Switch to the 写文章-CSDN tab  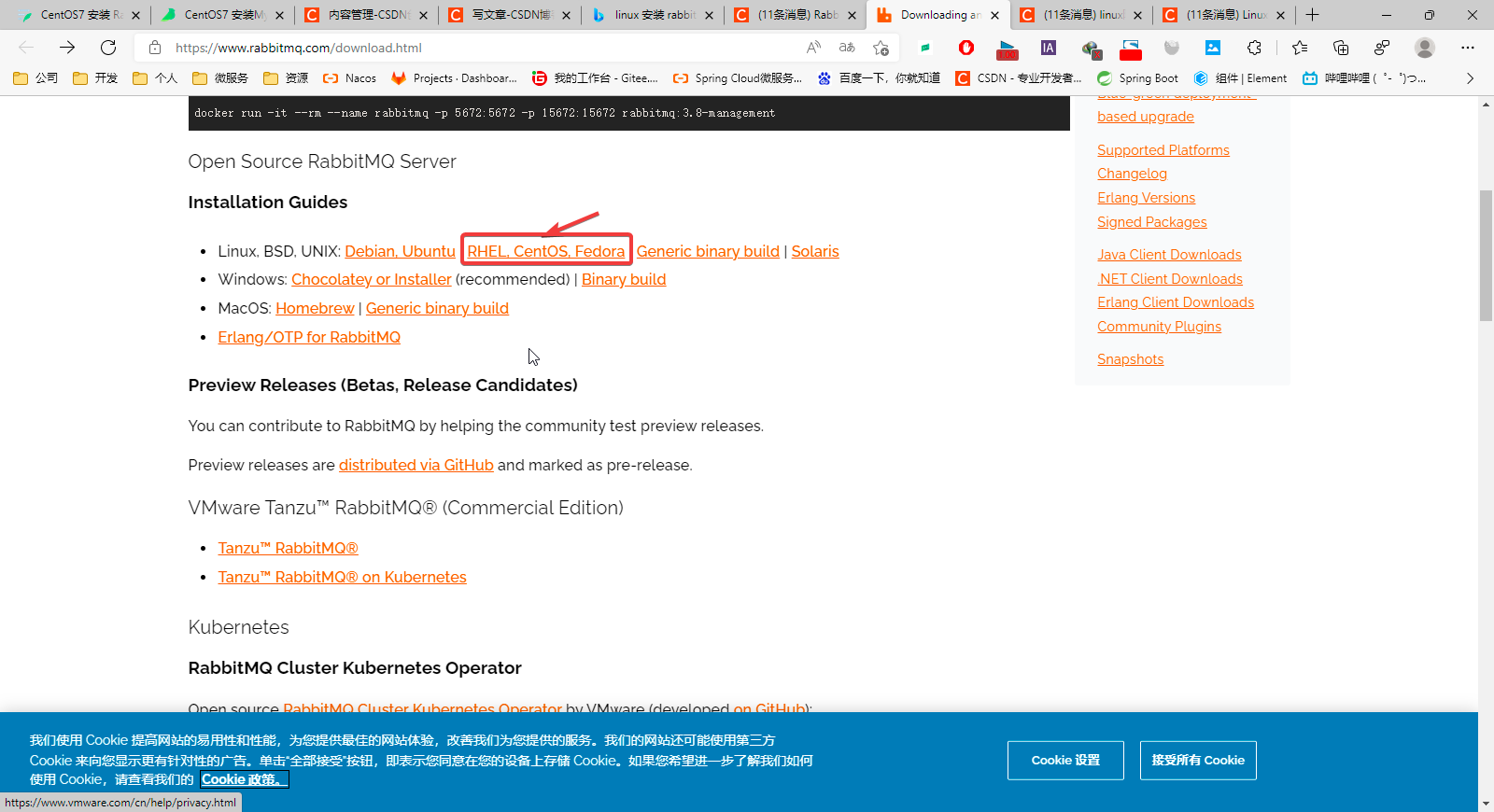click(510, 15)
